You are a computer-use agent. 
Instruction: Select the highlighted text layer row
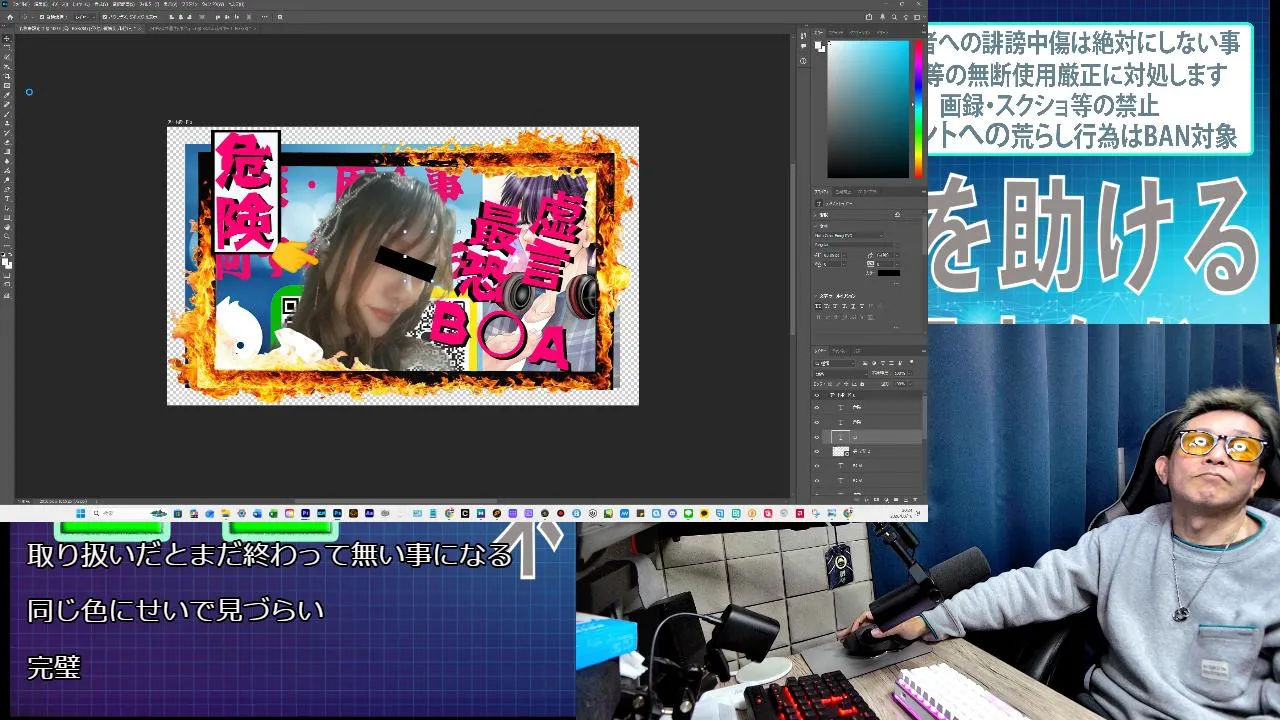click(872, 437)
